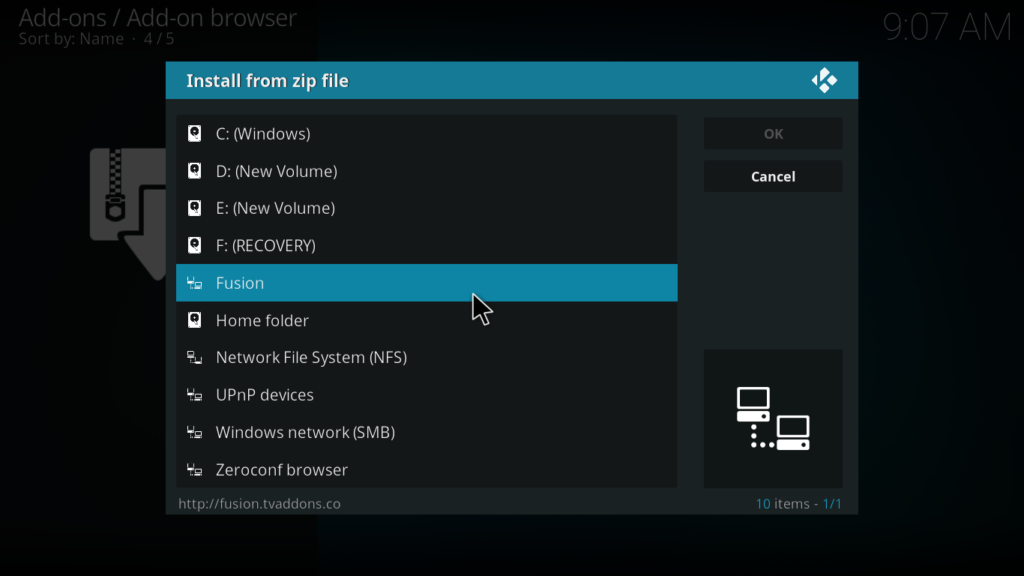Click the drive icon for C: (Windows)
The height and width of the screenshot is (576, 1024).
tap(195, 134)
